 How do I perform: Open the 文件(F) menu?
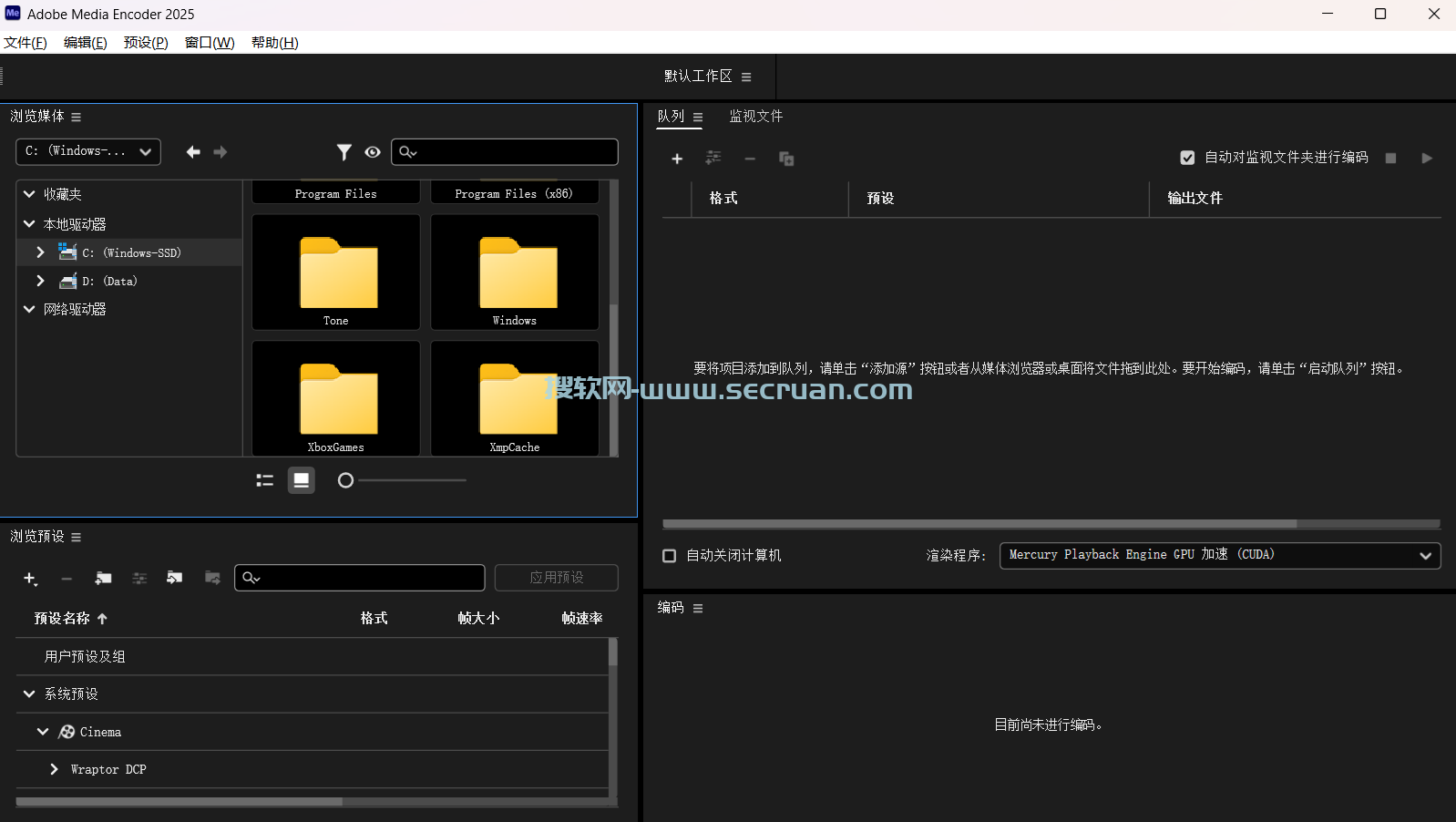click(26, 43)
